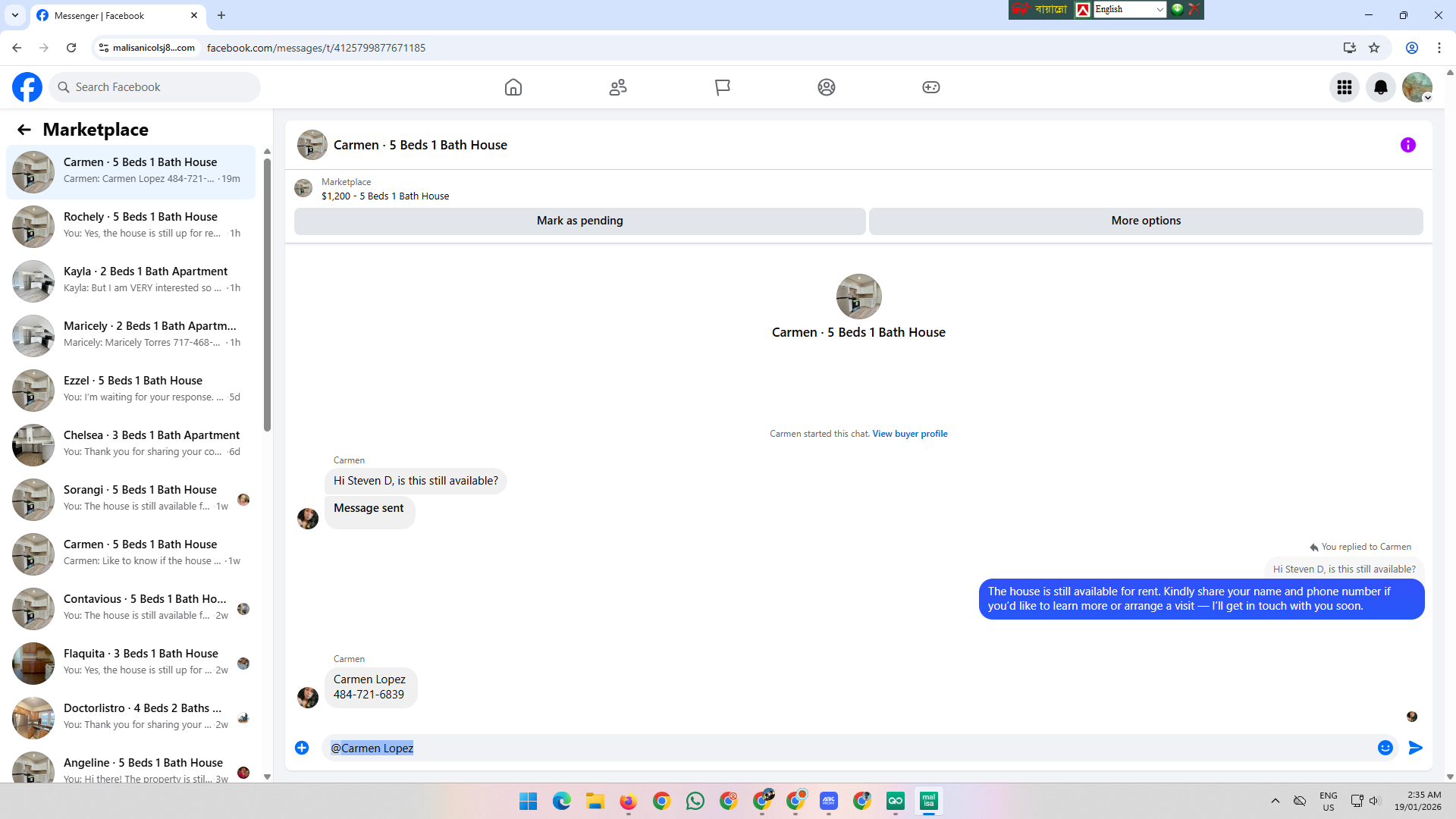Open Carmen chat with 'Like to know' preview
Image resolution: width=1456 pixels, height=819 pixels.
click(x=130, y=554)
